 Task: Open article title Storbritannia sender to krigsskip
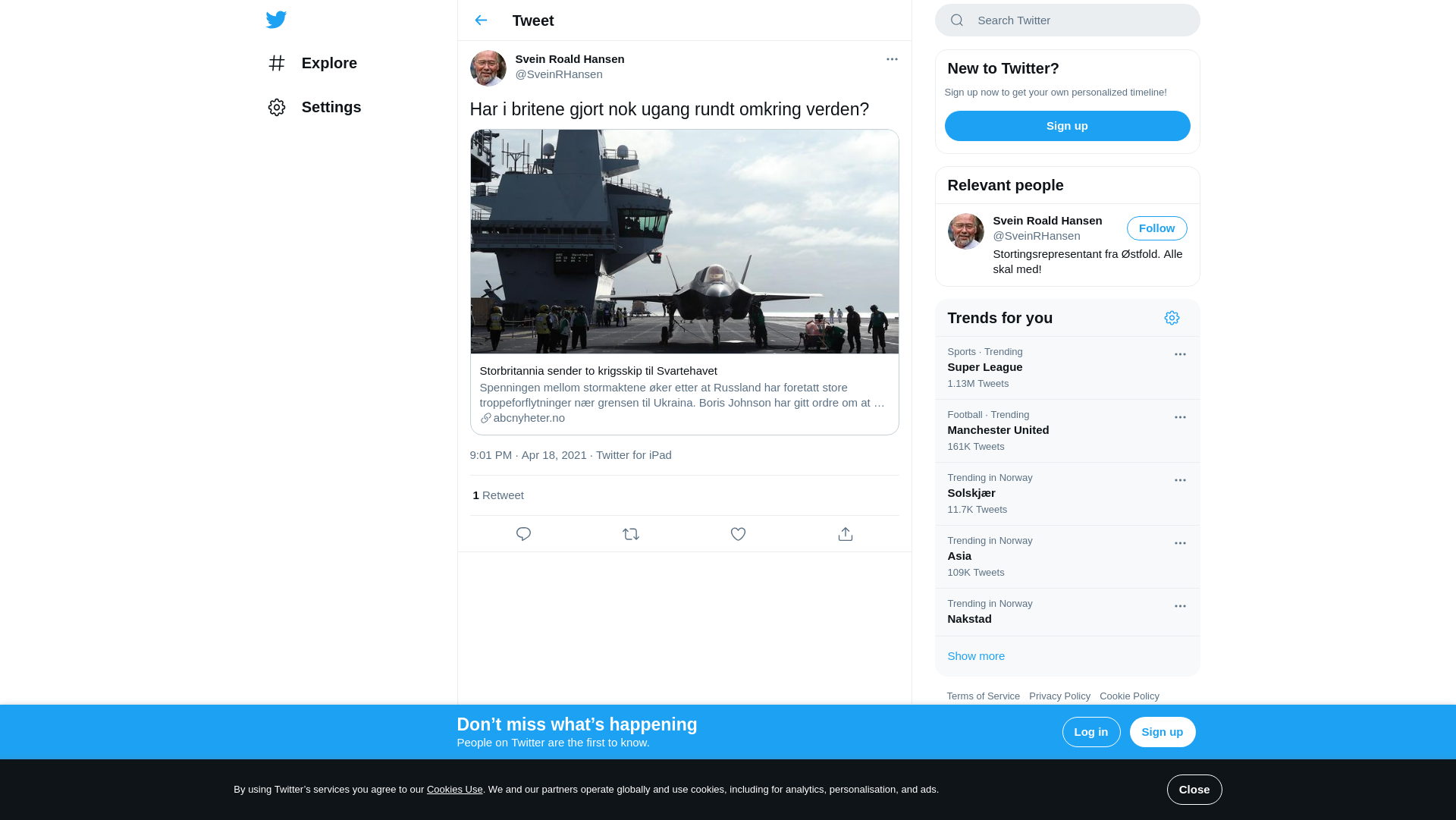[598, 371]
